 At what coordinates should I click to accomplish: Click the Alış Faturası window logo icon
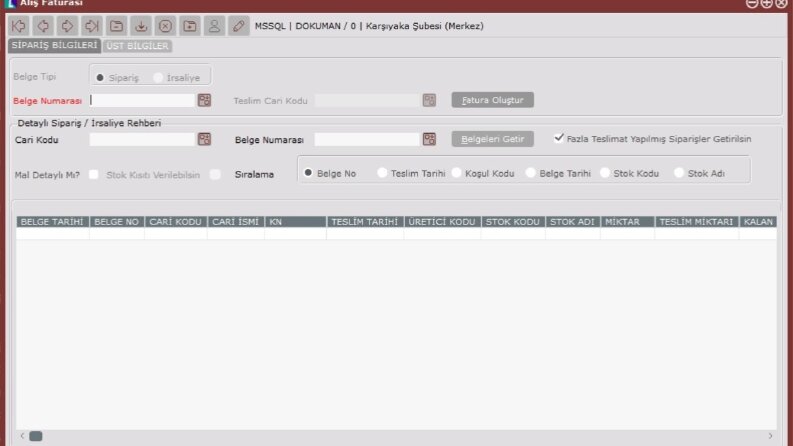click(x=10, y=4)
